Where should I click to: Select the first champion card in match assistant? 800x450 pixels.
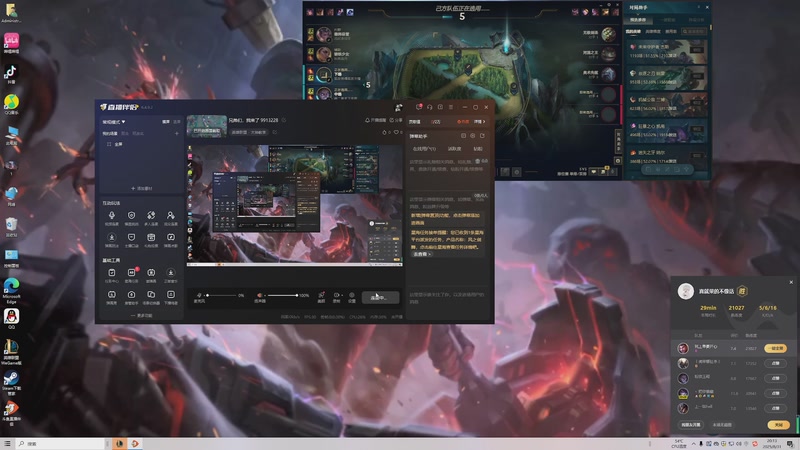click(x=667, y=51)
